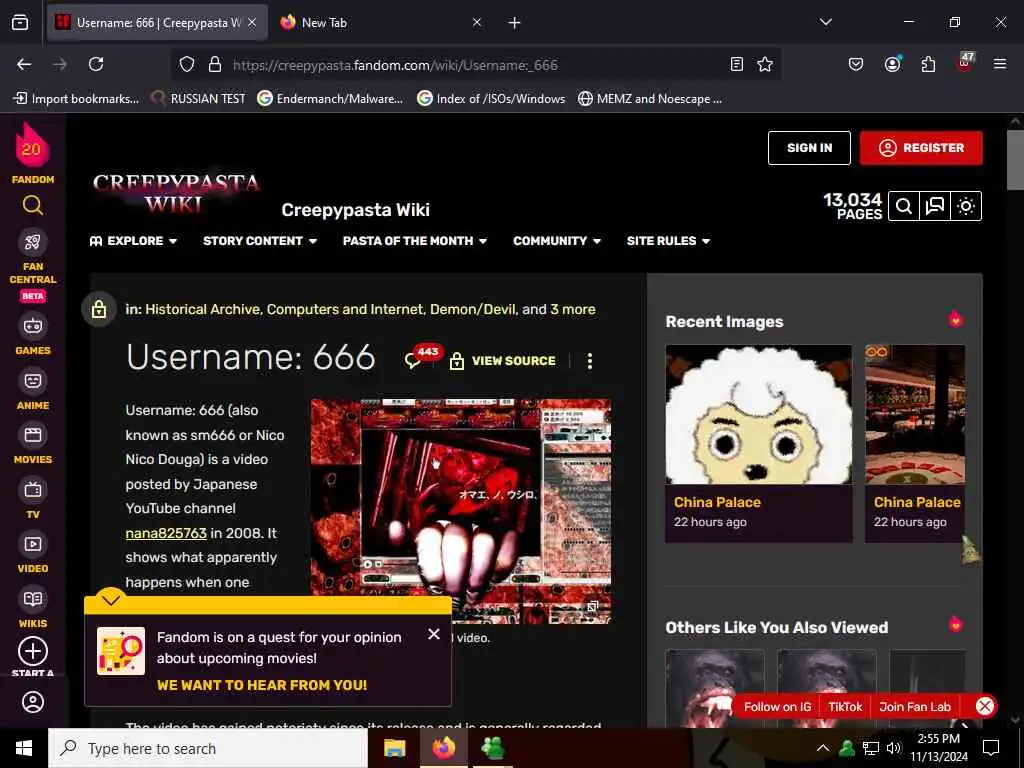Open Historical Archive category link
The height and width of the screenshot is (768, 1024).
(202, 310)
